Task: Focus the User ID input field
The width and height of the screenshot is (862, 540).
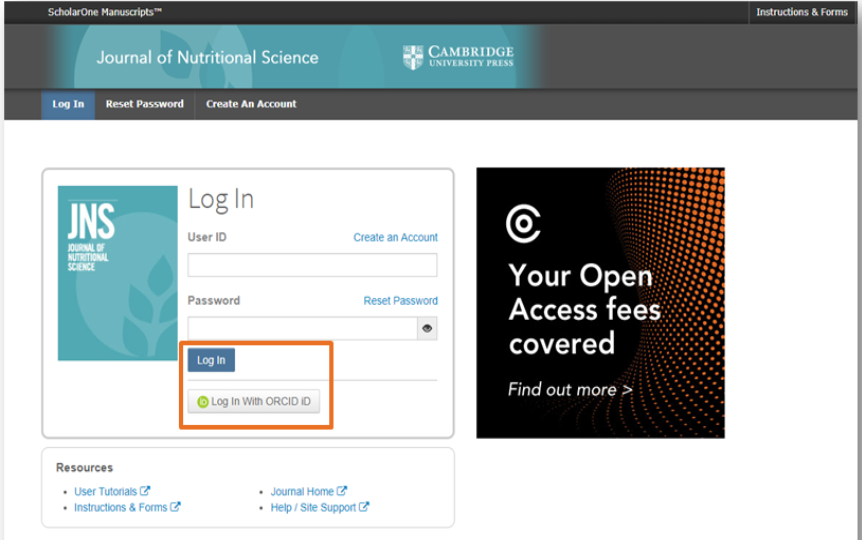Action: [x=312, y=265]
